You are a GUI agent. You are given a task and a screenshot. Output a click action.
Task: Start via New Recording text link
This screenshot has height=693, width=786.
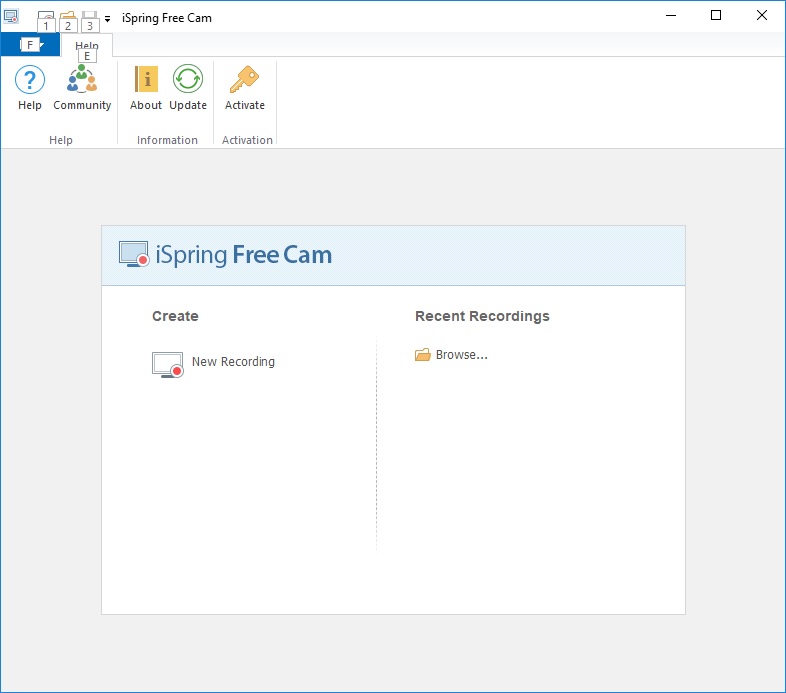point(233,362)
